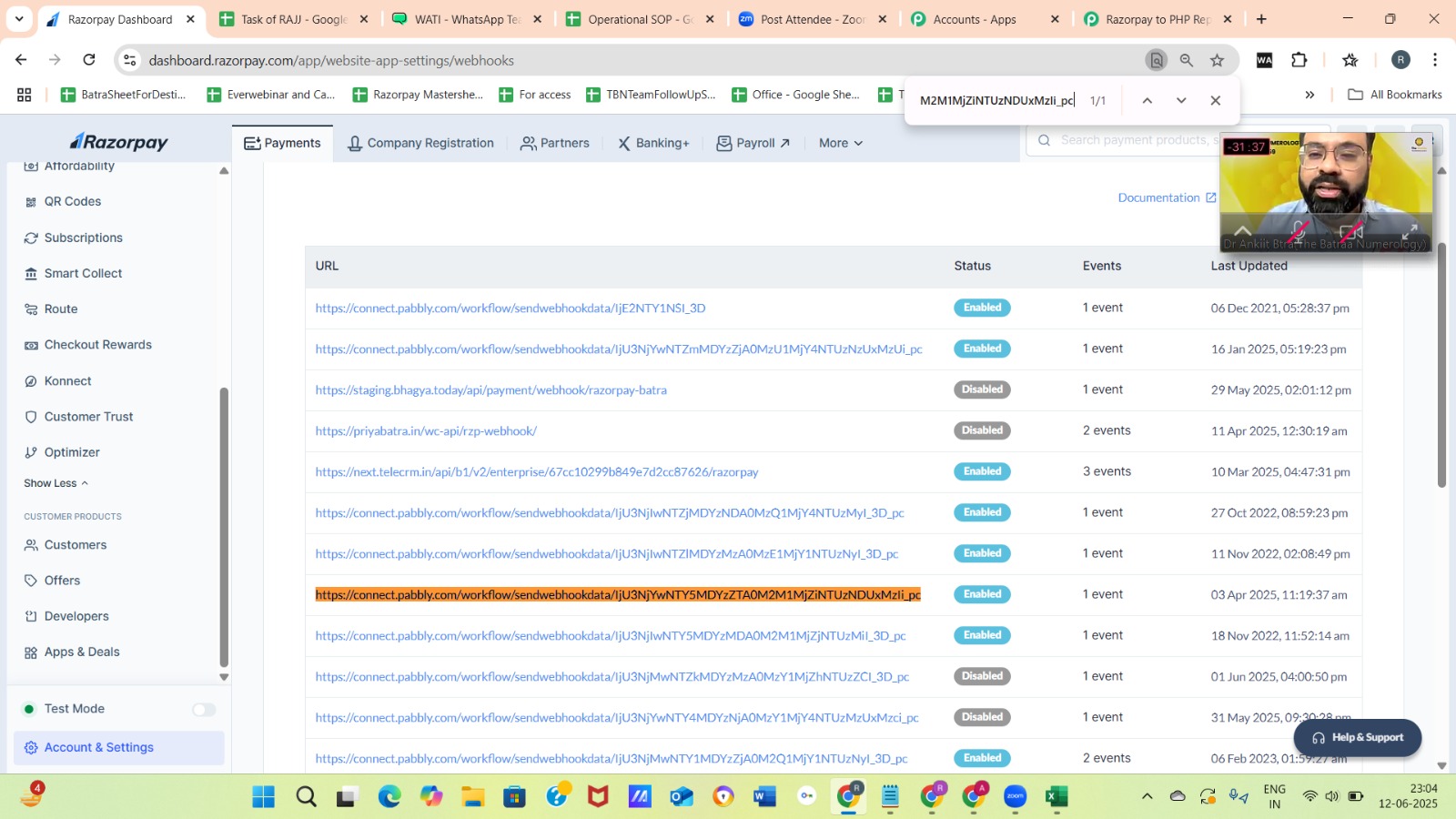This screenshot has width=1456, height=819.
Task: Open Account & Settings
Action: tap(118, 747)
